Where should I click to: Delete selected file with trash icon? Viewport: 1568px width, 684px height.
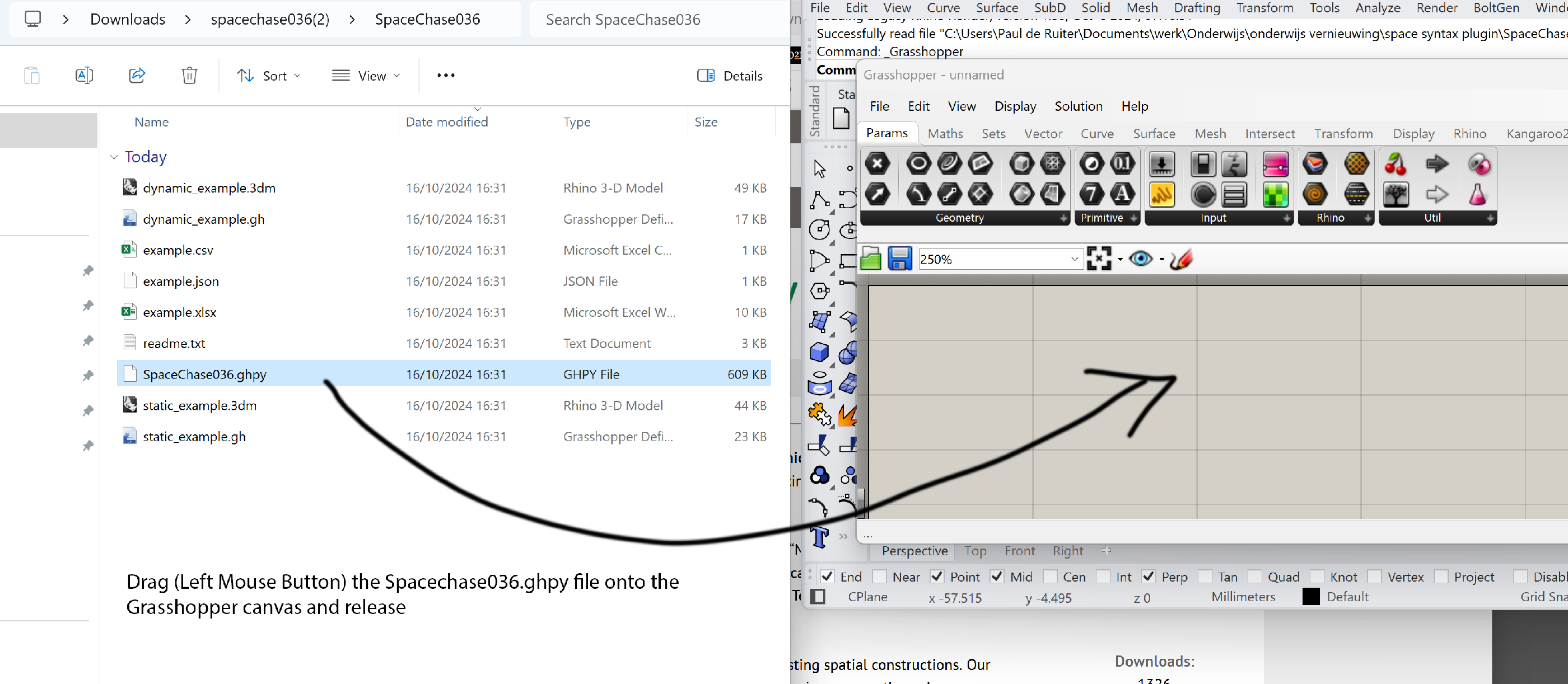189,76
